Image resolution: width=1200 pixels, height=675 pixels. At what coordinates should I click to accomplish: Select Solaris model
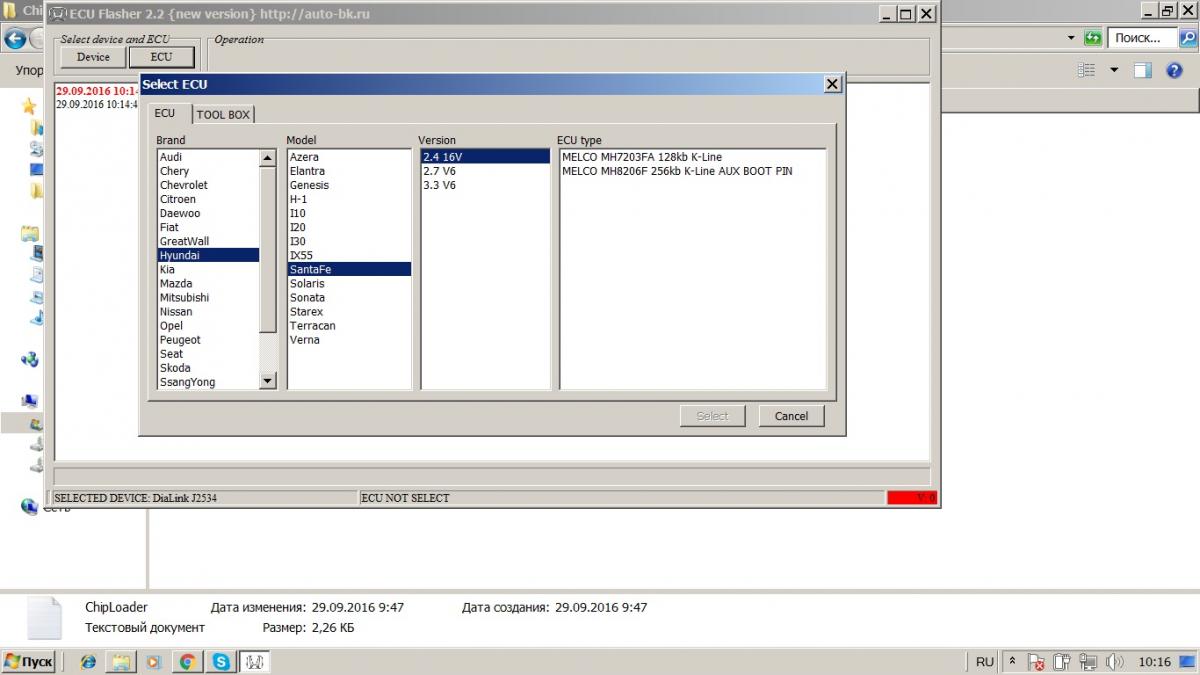[349, 283]
